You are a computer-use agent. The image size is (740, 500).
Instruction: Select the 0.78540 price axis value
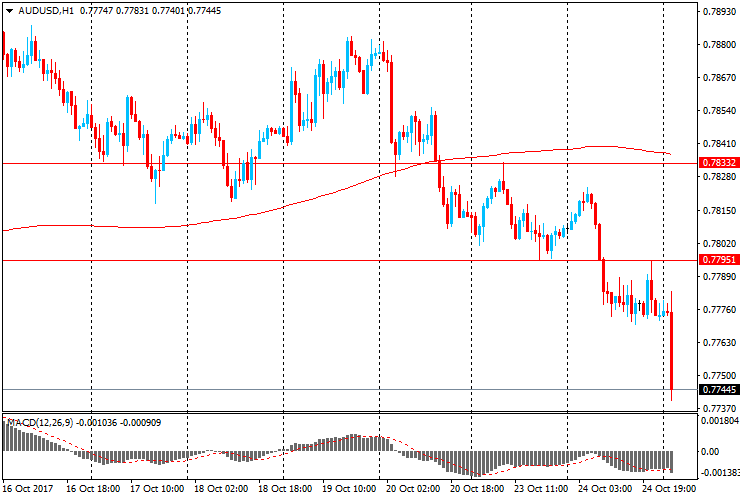(719, 111)
